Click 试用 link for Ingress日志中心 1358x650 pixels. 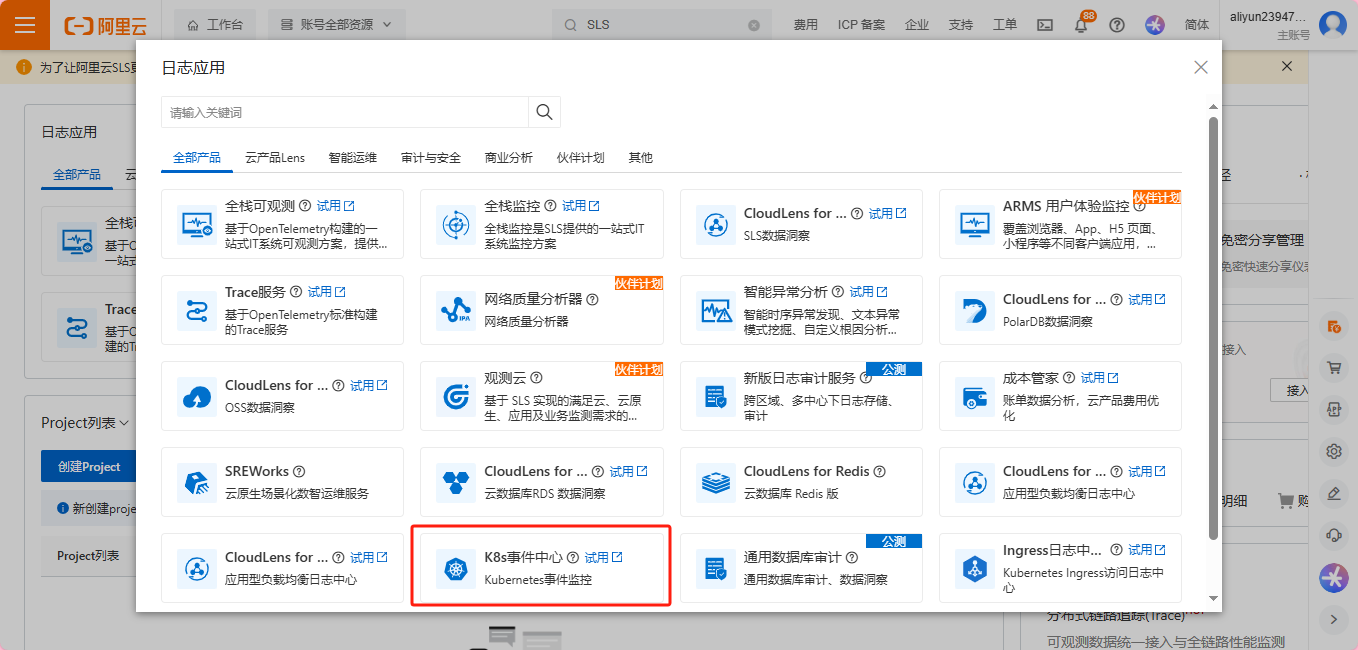pos(1147,550)
